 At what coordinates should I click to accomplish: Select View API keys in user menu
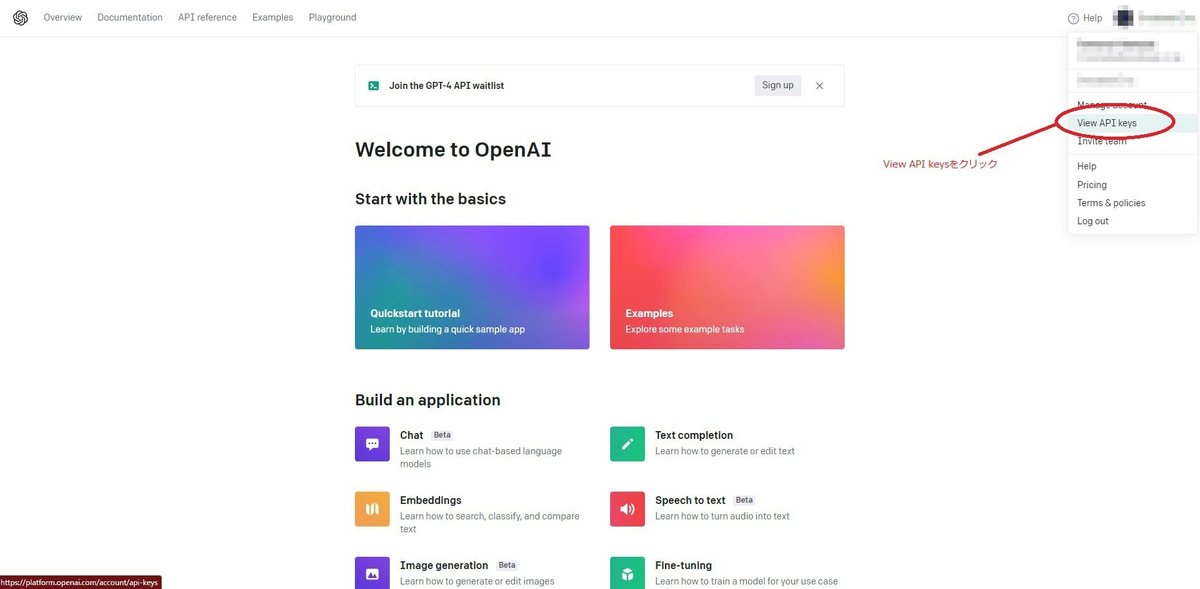pos(1132,123)
